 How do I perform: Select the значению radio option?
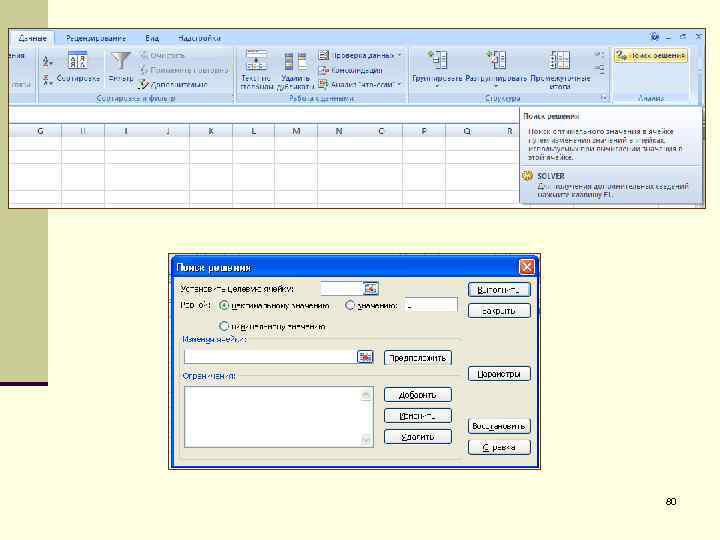tap(349, 305)
